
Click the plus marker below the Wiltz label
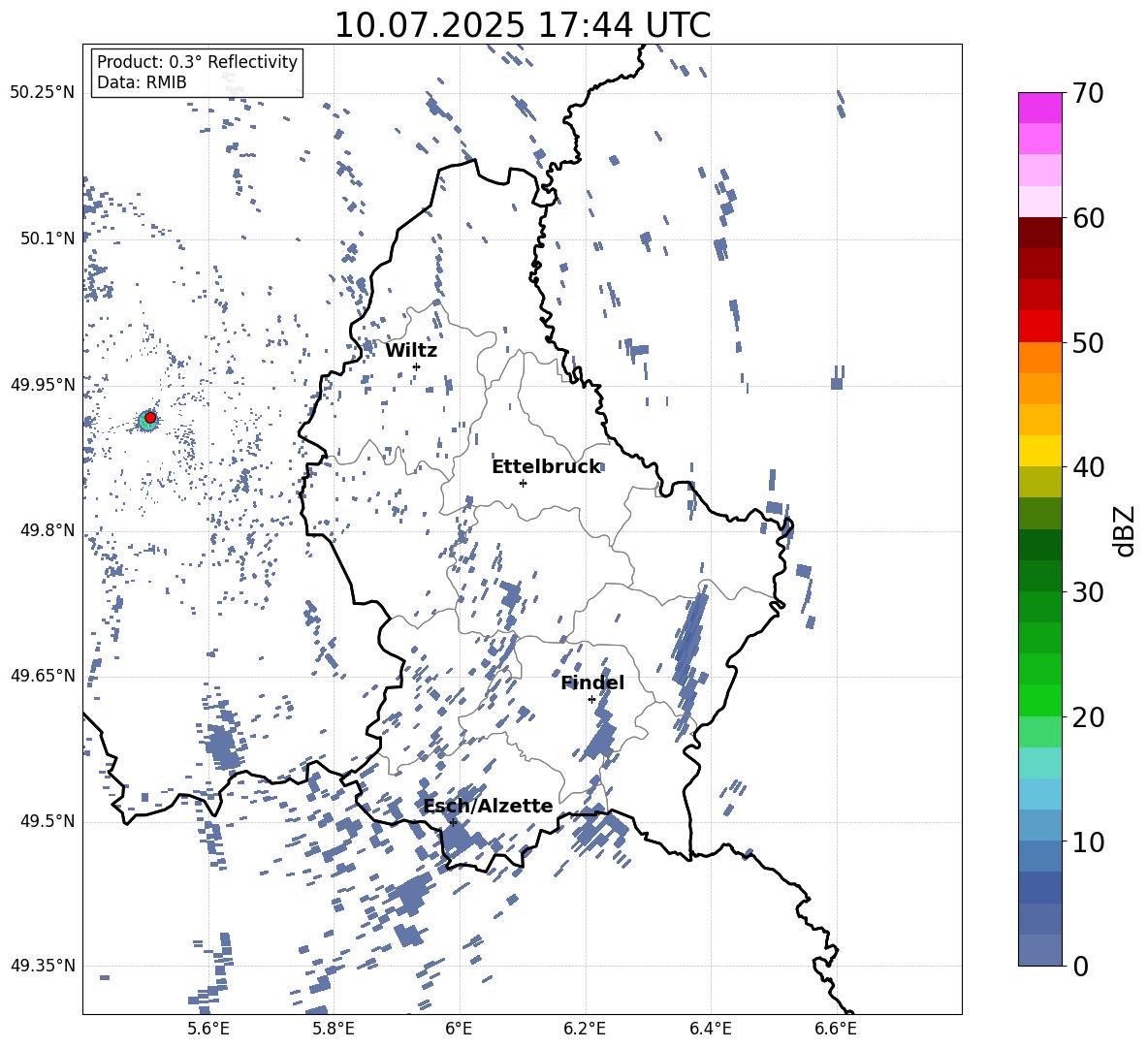pos(417,366)
